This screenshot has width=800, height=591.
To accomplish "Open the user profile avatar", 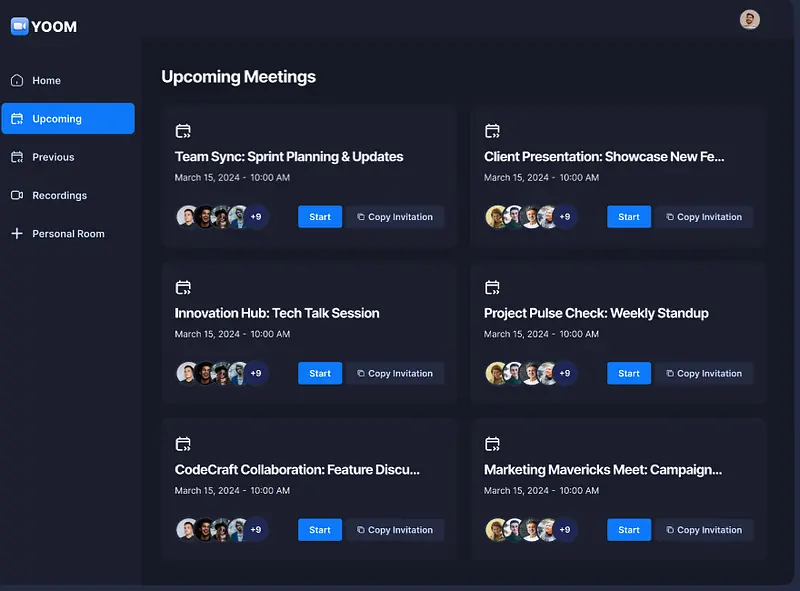I will (x=749, y=20).
